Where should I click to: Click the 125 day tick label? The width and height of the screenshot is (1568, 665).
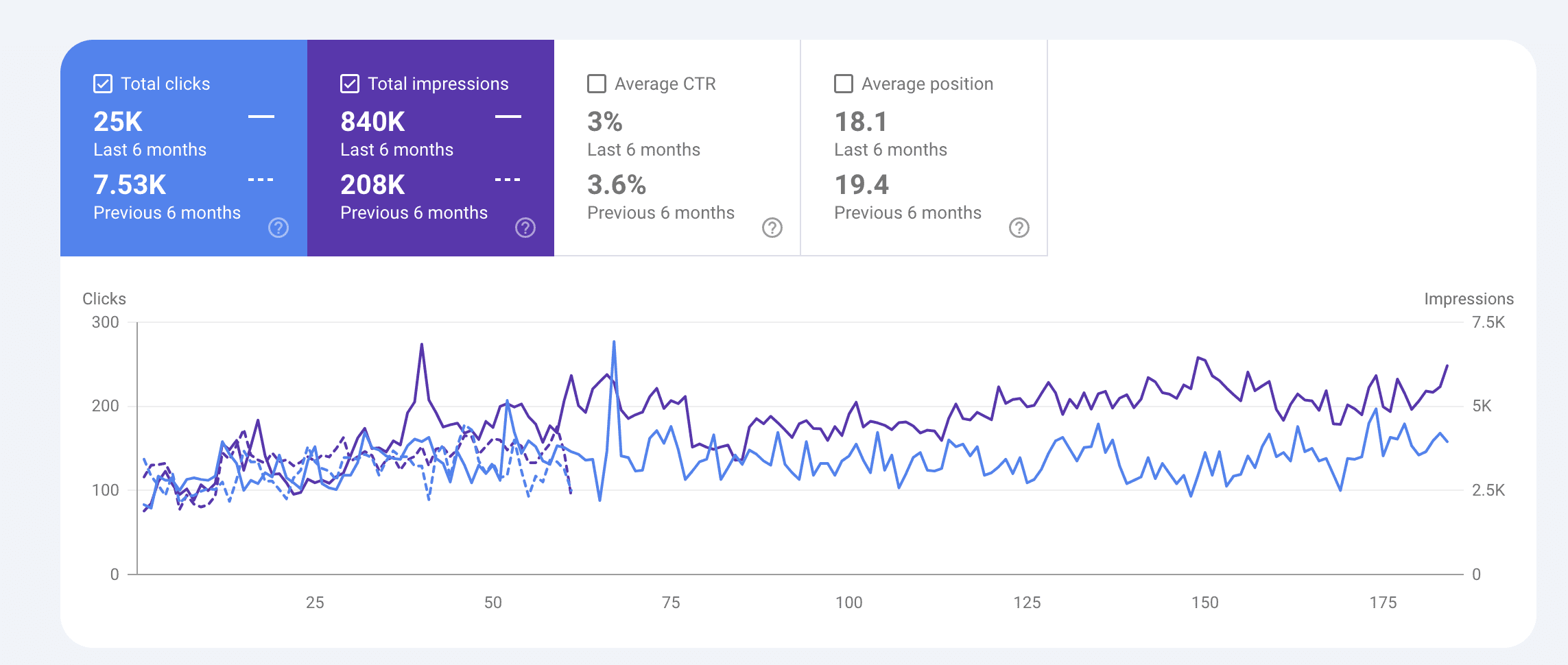pyautogui.click(x=1027, y=603)
